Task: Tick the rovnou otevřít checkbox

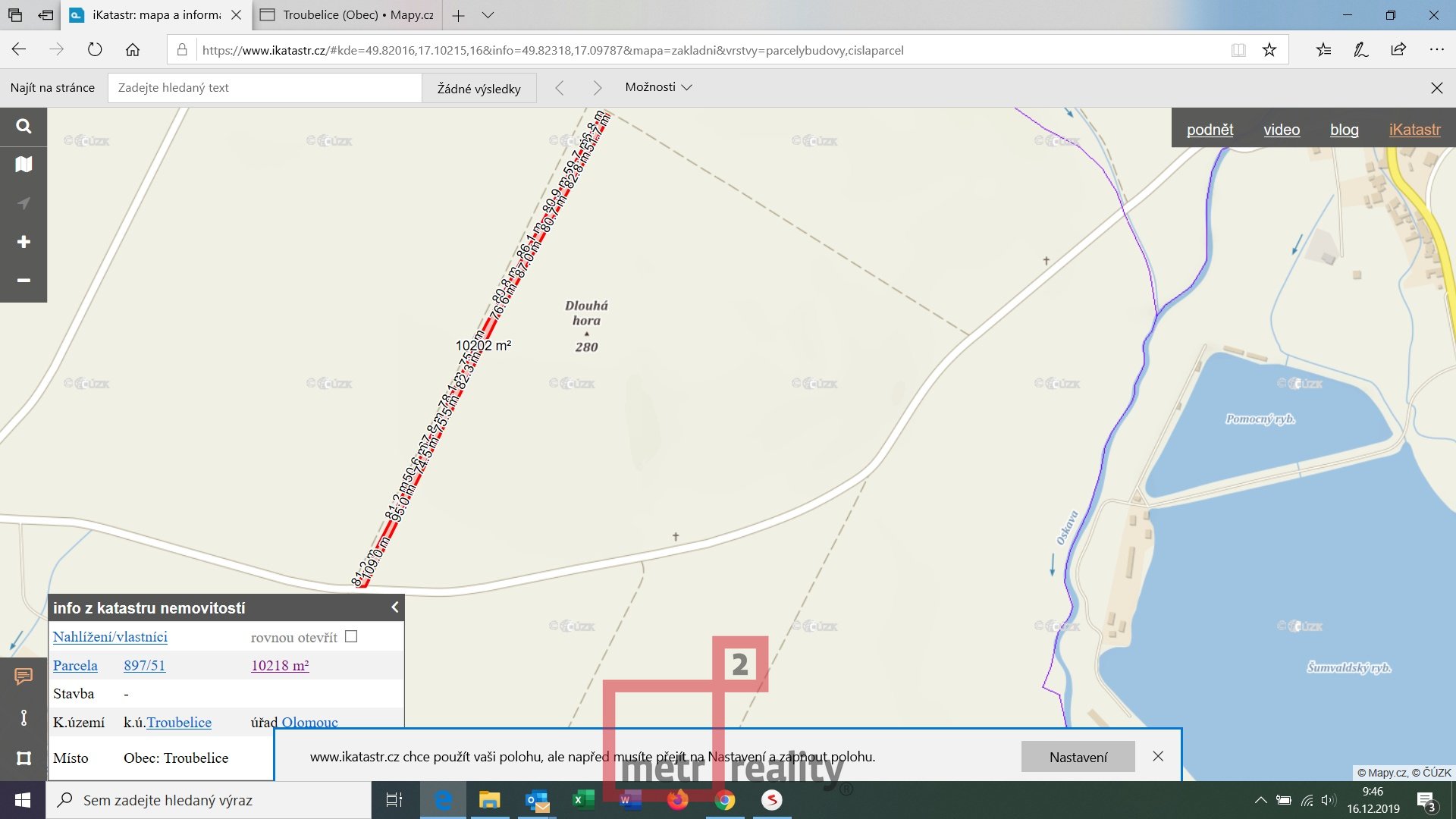Action: pos(351,637)
